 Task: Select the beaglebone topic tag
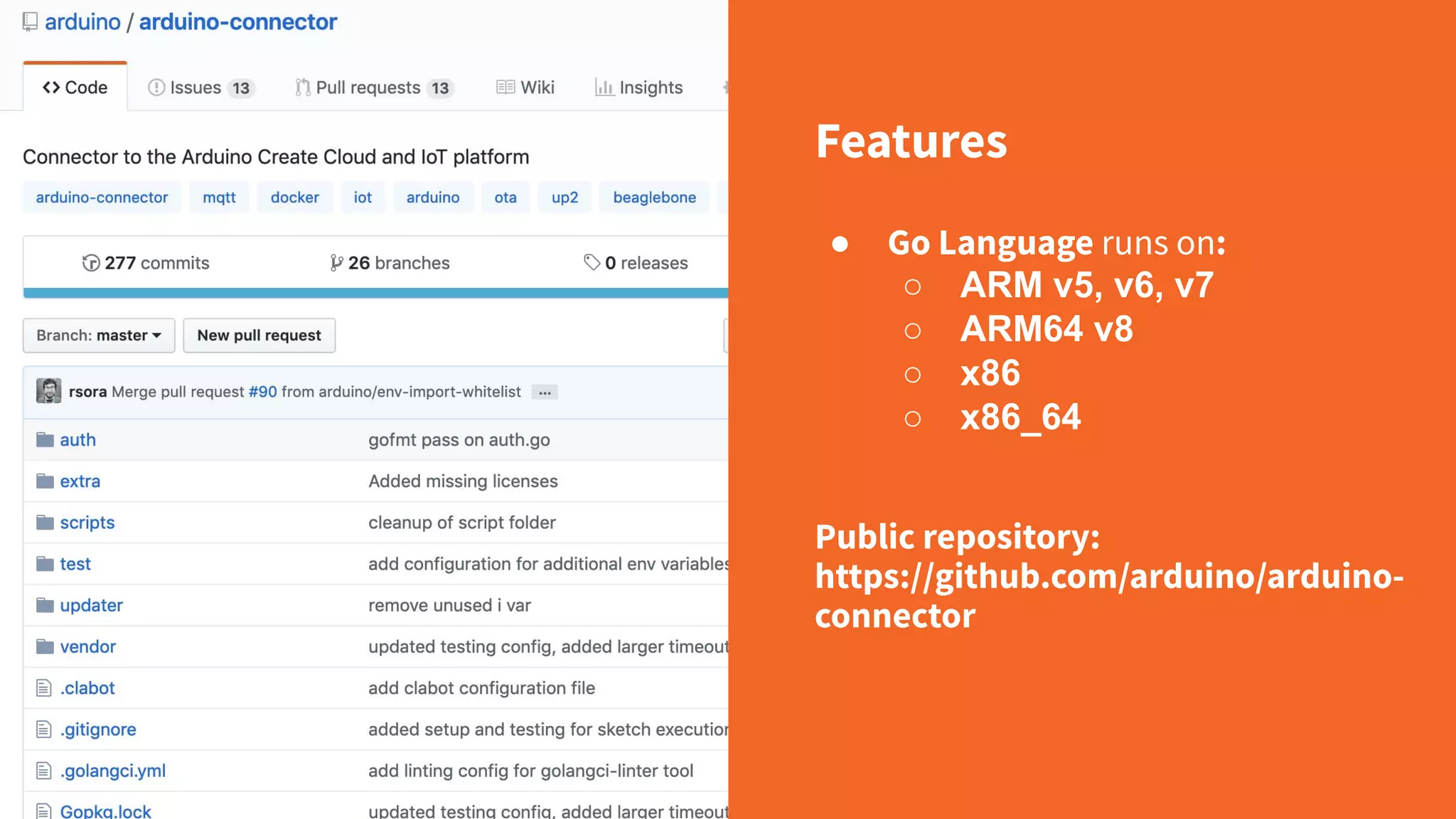655,198
